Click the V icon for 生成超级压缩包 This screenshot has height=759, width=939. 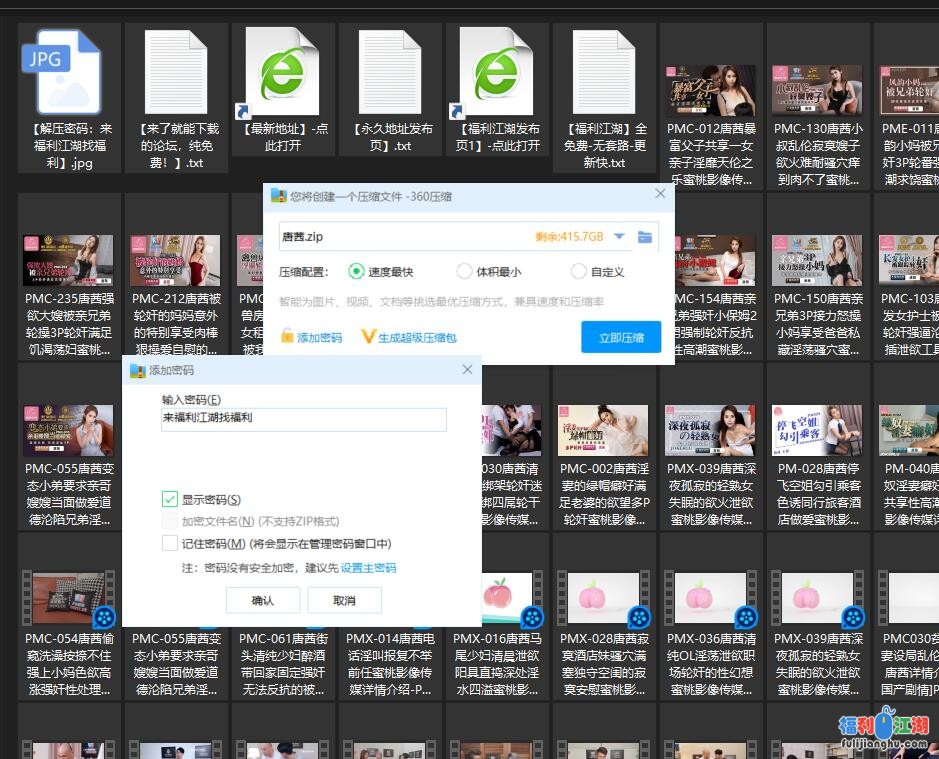click(x=367, y=337)
